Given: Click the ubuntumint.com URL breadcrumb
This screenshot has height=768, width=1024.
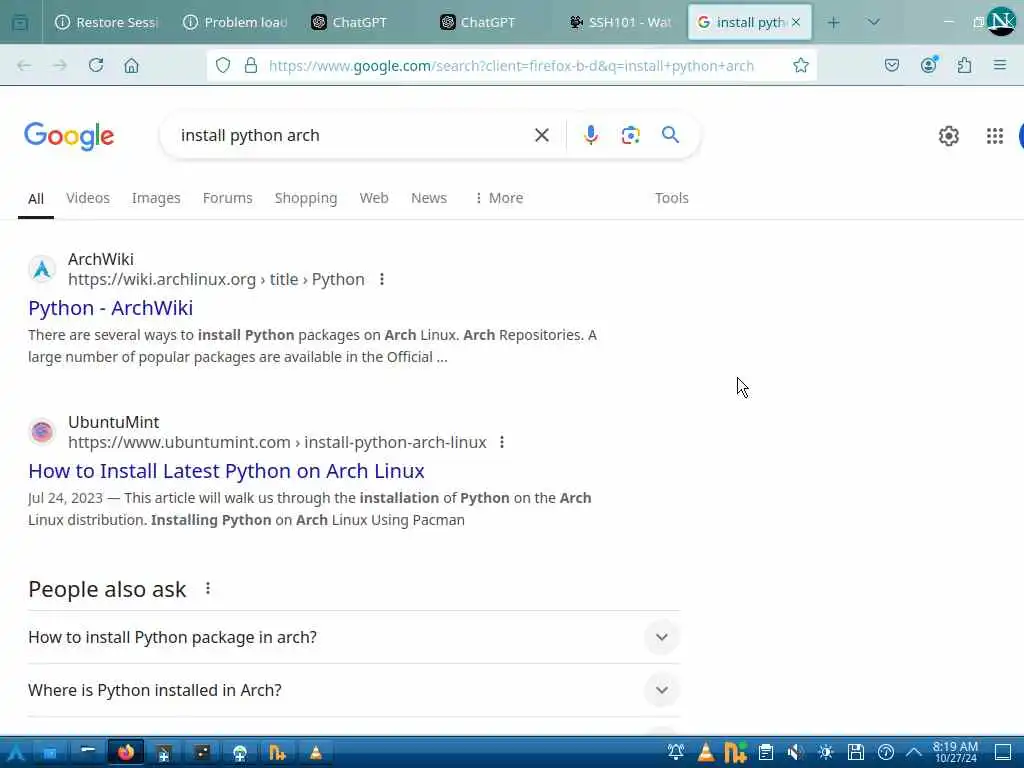Looking at the screenshot, I should click(x=277, y=442).
